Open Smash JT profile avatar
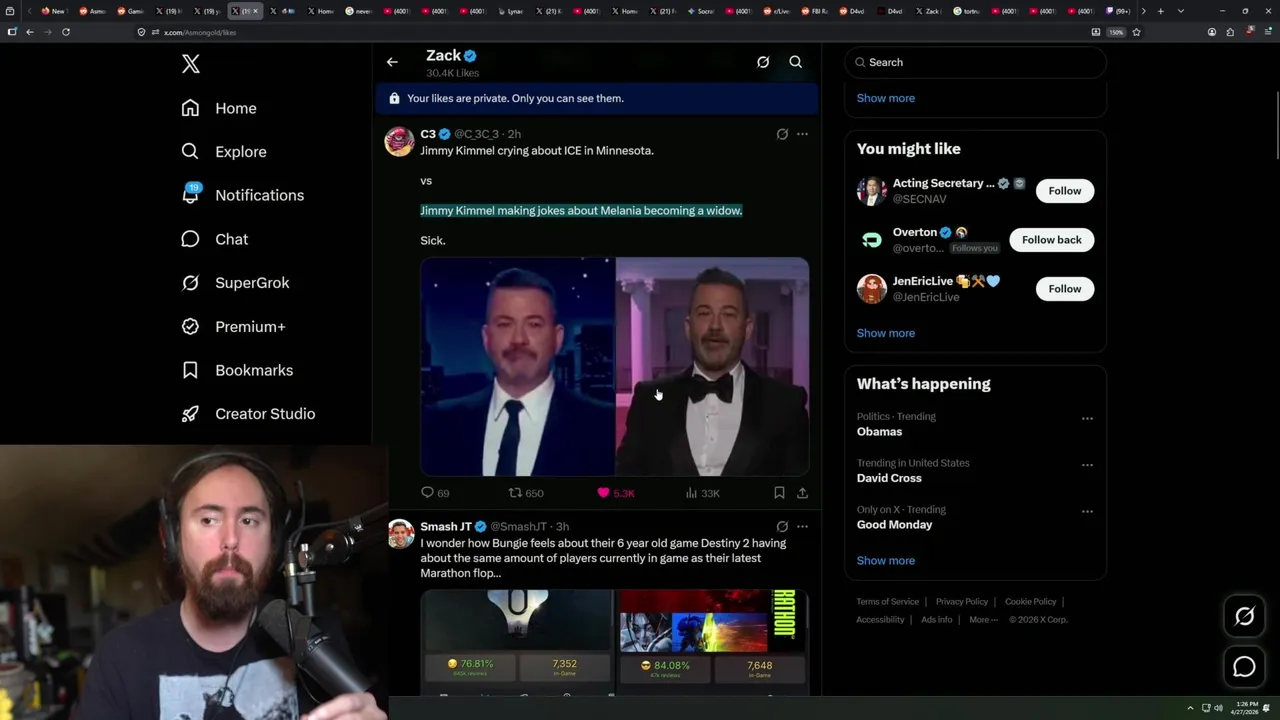Screen dimensions: 1280x720 click(400, 534)
